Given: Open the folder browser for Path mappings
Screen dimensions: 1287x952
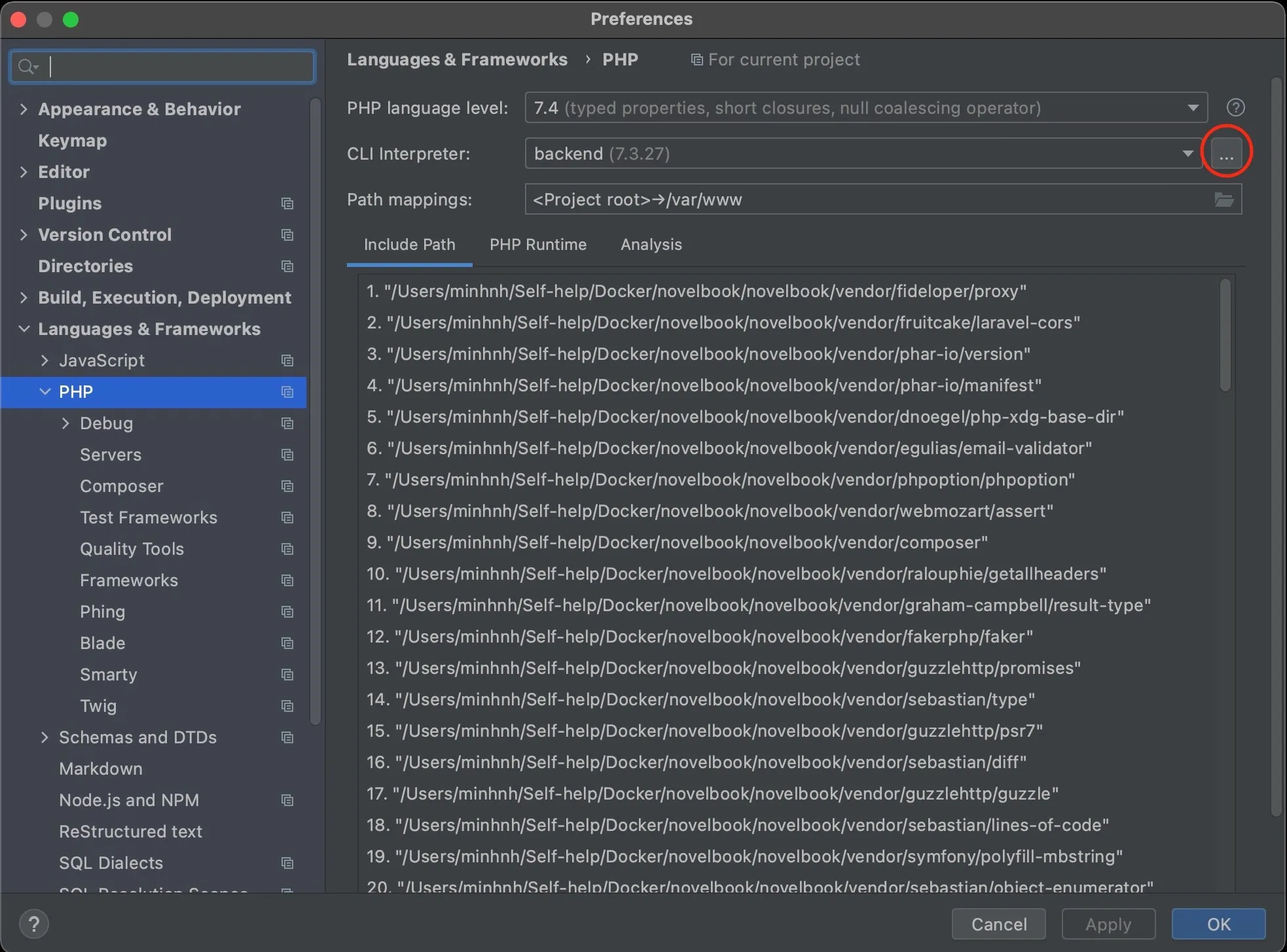Looking at the screenshot, I should coord(1224,200).
